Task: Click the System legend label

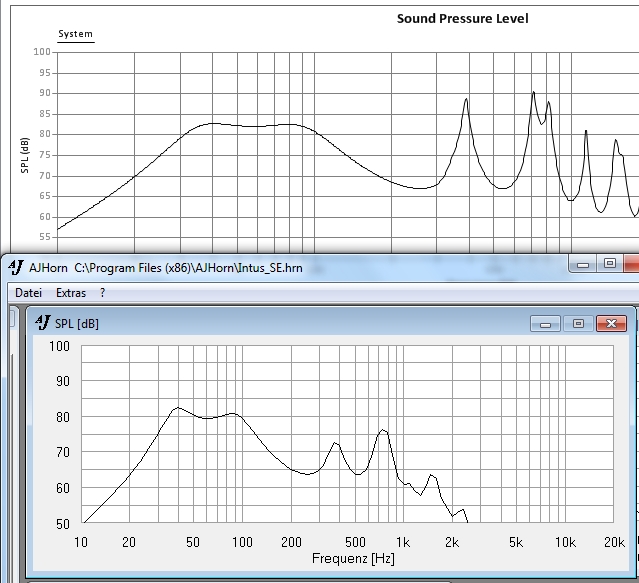Action: coord(75,34)
